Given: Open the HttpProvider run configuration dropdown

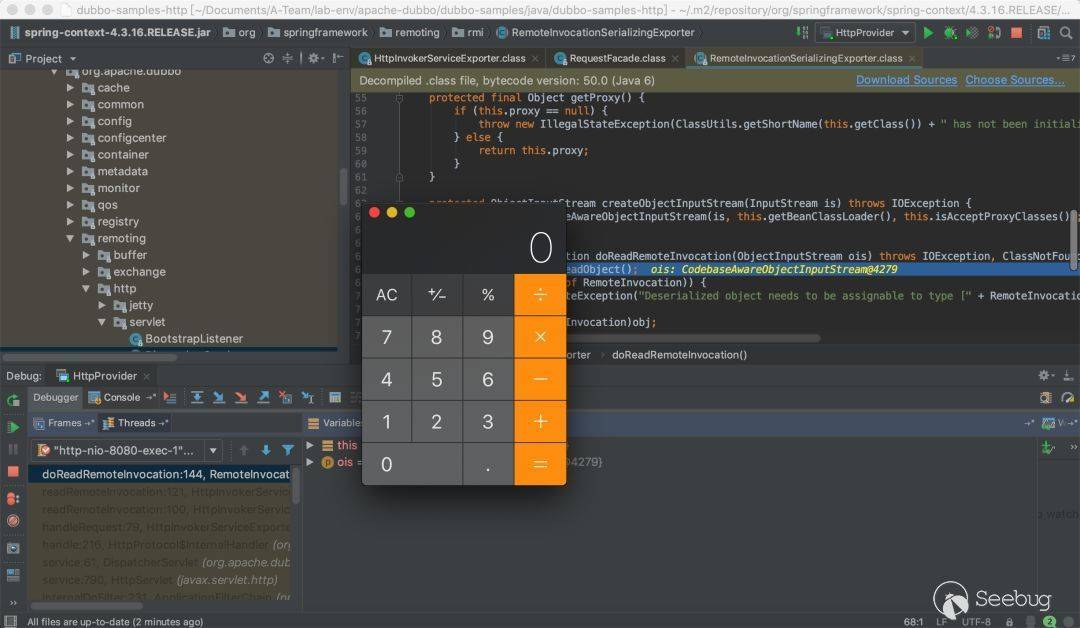Looking at the screenshot, I should pos(865,33).
